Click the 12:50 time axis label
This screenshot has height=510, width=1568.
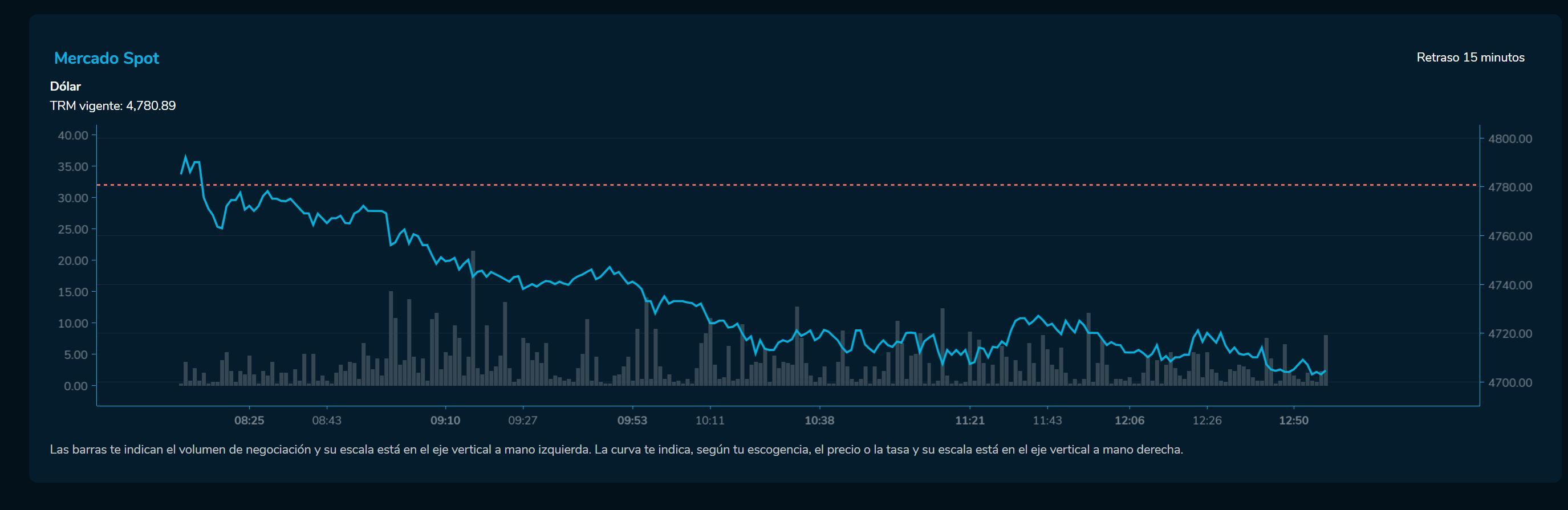click(1294, 421)
